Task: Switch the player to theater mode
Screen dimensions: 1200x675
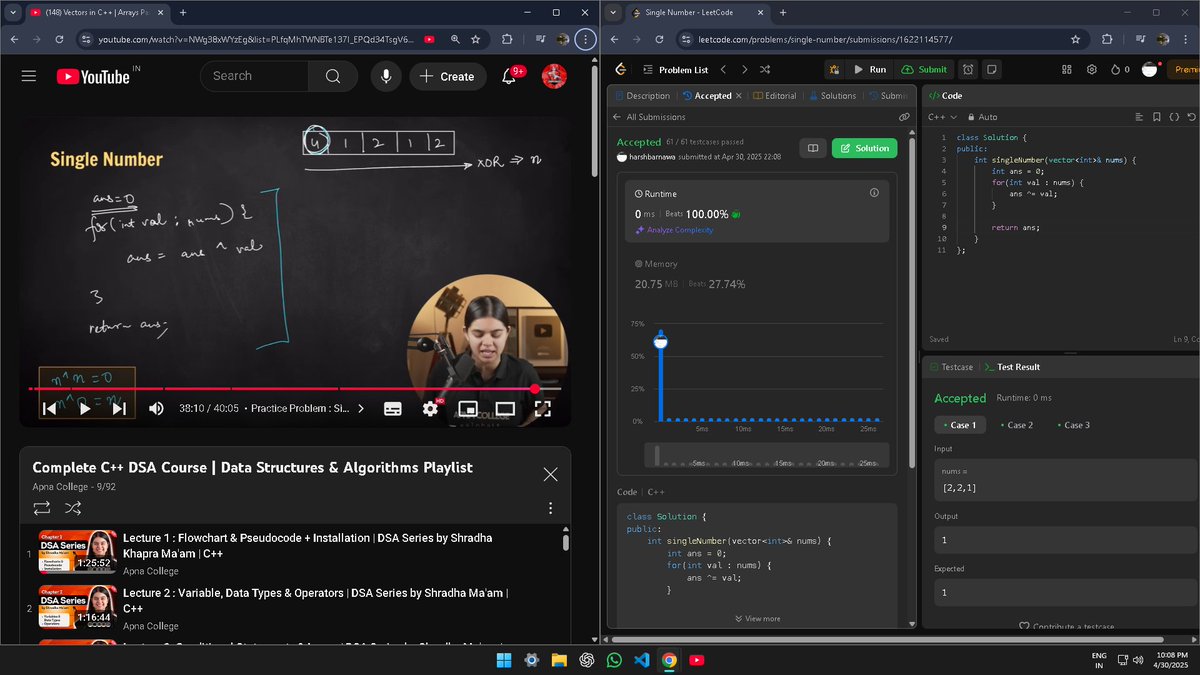Action: tap(505, 408)
